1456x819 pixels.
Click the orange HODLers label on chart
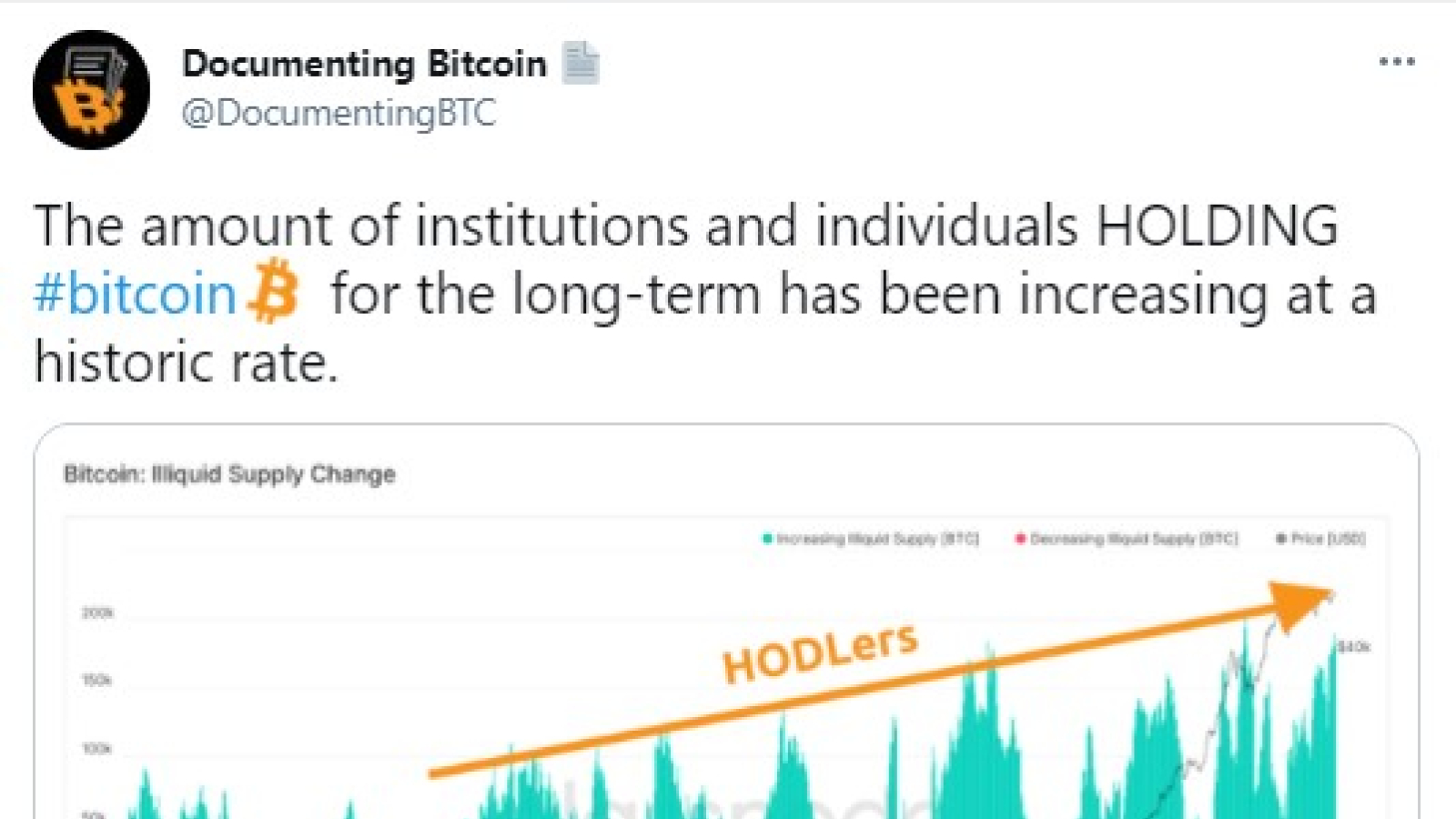pos(820,654)
